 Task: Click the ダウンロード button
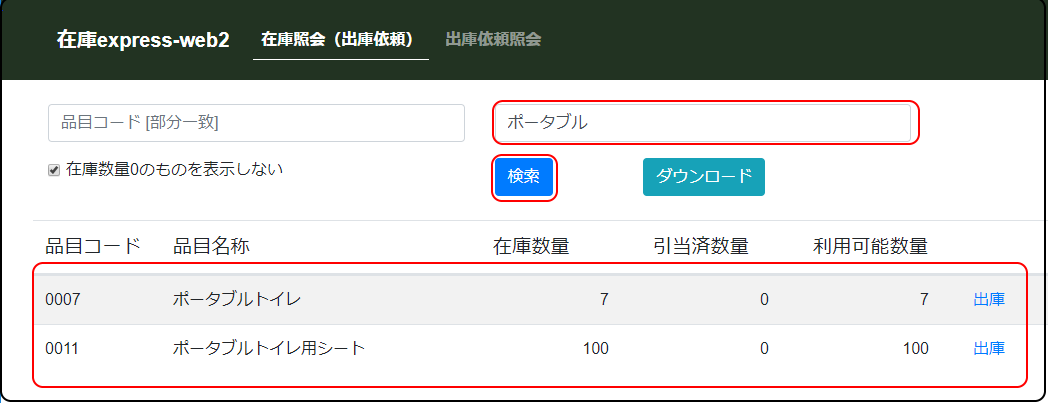[703, 177]
